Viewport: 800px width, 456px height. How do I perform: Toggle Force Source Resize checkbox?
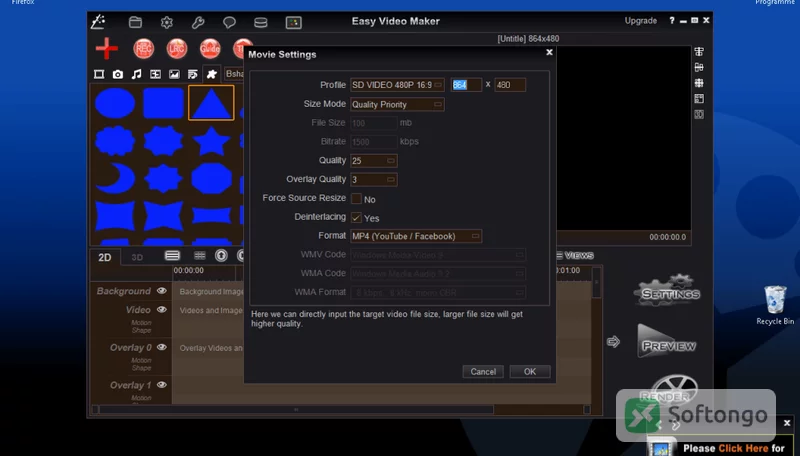coord(356,198)
